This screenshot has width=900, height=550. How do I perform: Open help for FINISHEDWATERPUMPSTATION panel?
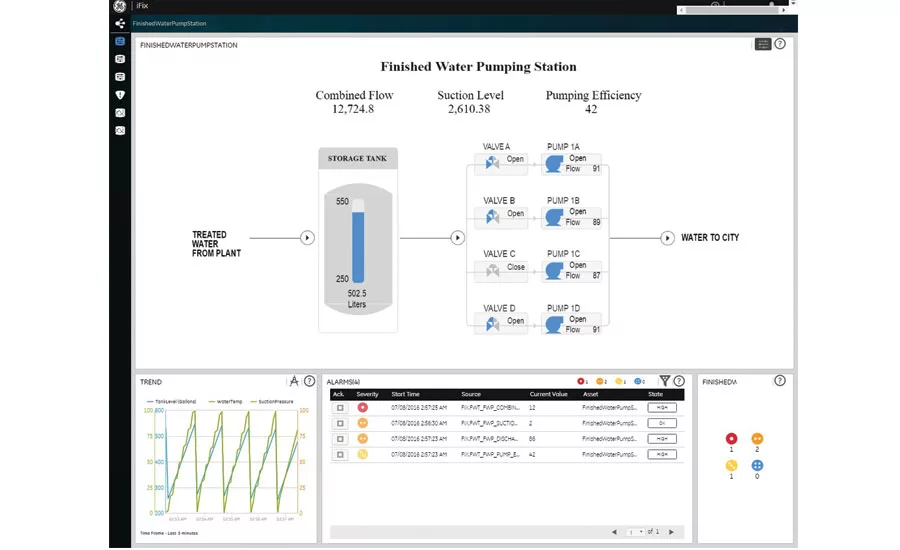coord(780,44)
